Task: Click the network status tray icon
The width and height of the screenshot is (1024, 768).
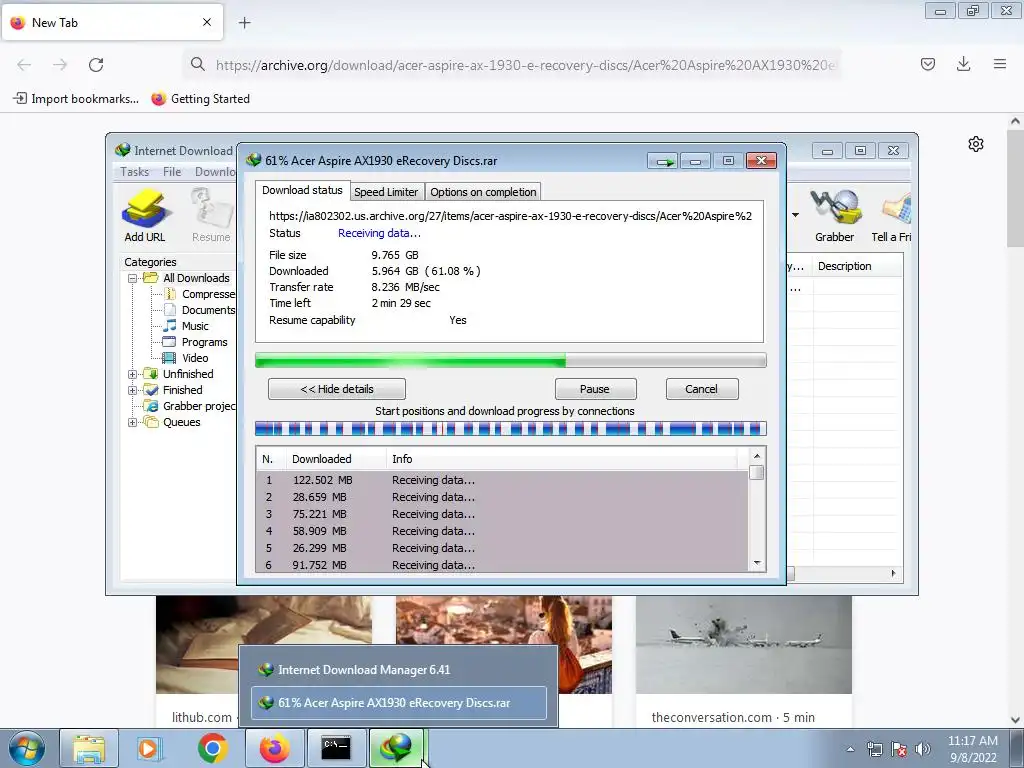Action: [x=874, y=749]
